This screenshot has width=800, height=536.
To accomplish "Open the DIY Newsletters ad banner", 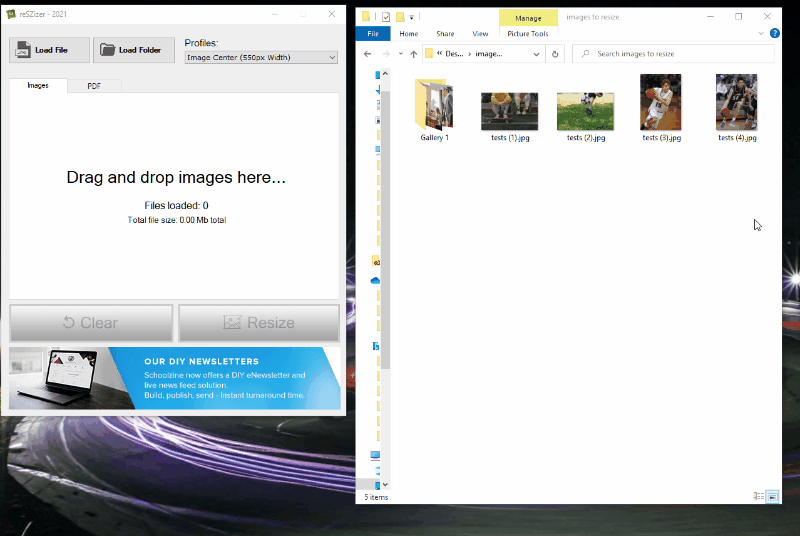I will [x=175, y=378].
